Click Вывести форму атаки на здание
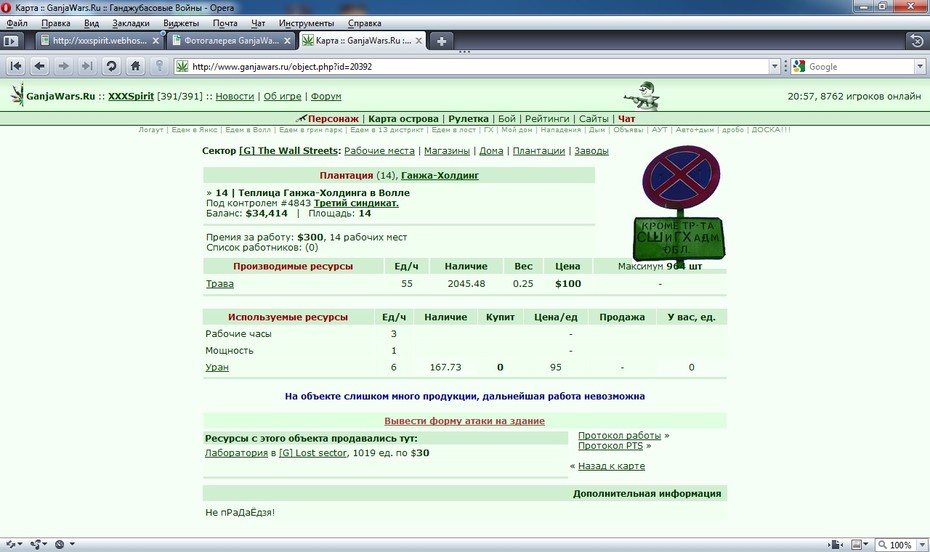 tap(464, 421)
